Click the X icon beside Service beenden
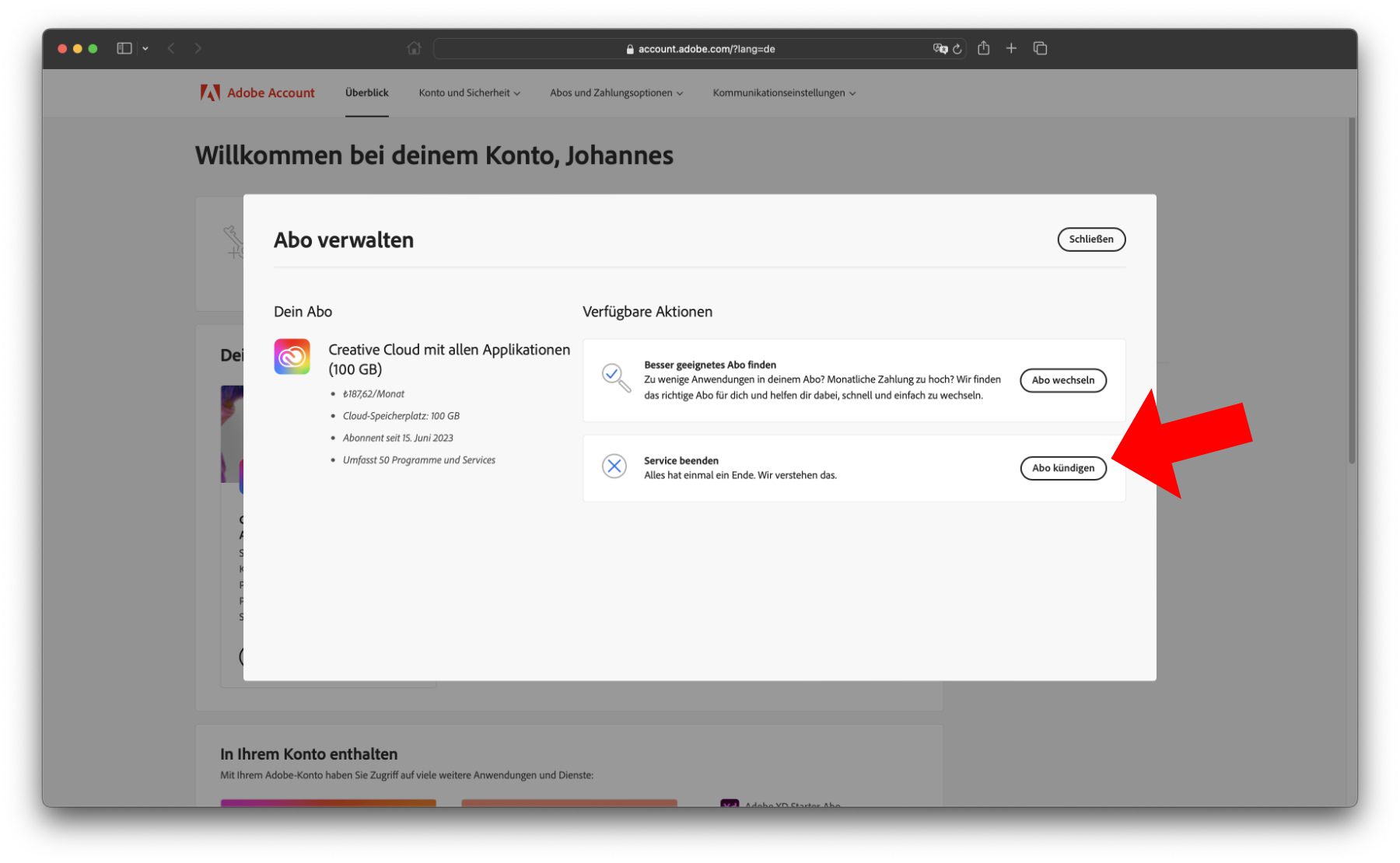The height and width of the screenshot is (863, 1400). (614, 466)
